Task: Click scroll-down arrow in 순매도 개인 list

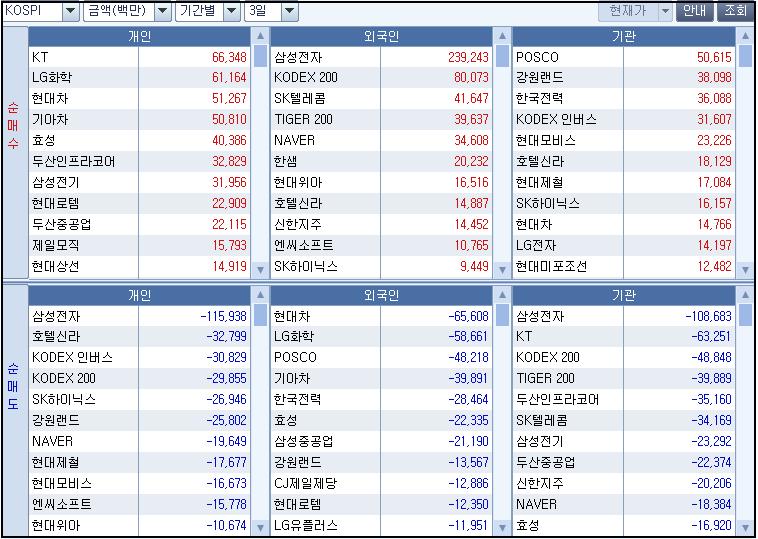Action: 261,528
